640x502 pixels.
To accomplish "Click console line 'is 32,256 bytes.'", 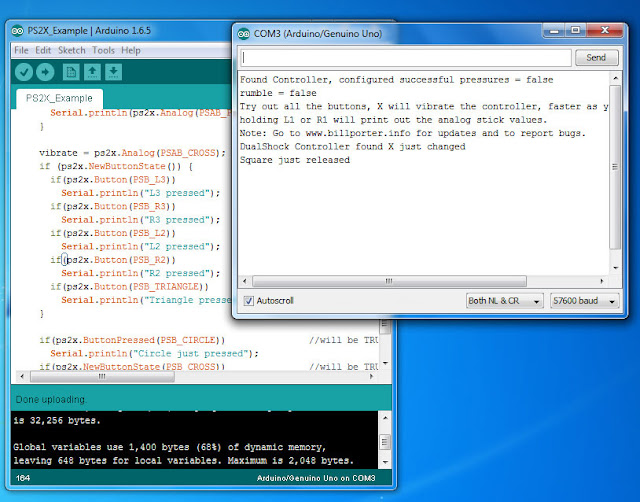I will coord(57,420).
